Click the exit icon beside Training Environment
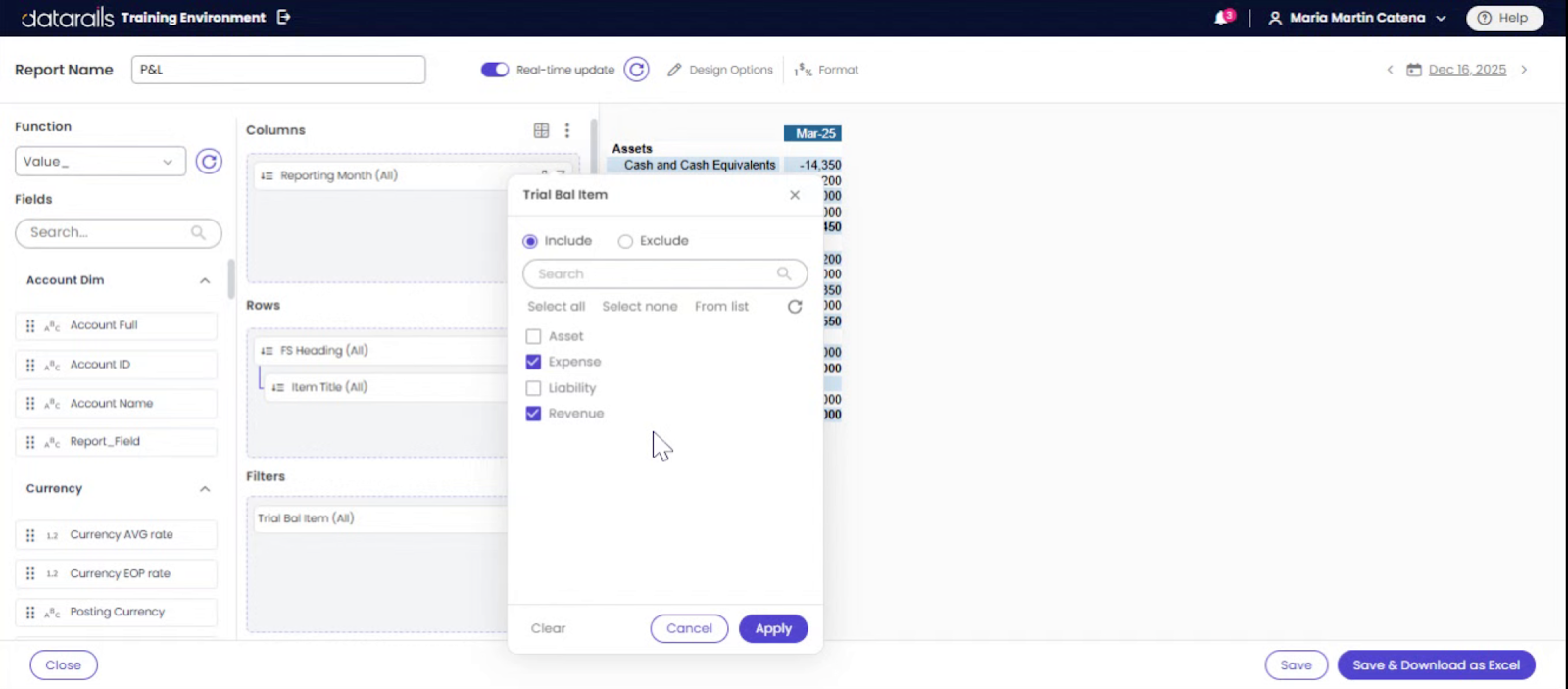1568x689 pixels. tap(284, 17)
